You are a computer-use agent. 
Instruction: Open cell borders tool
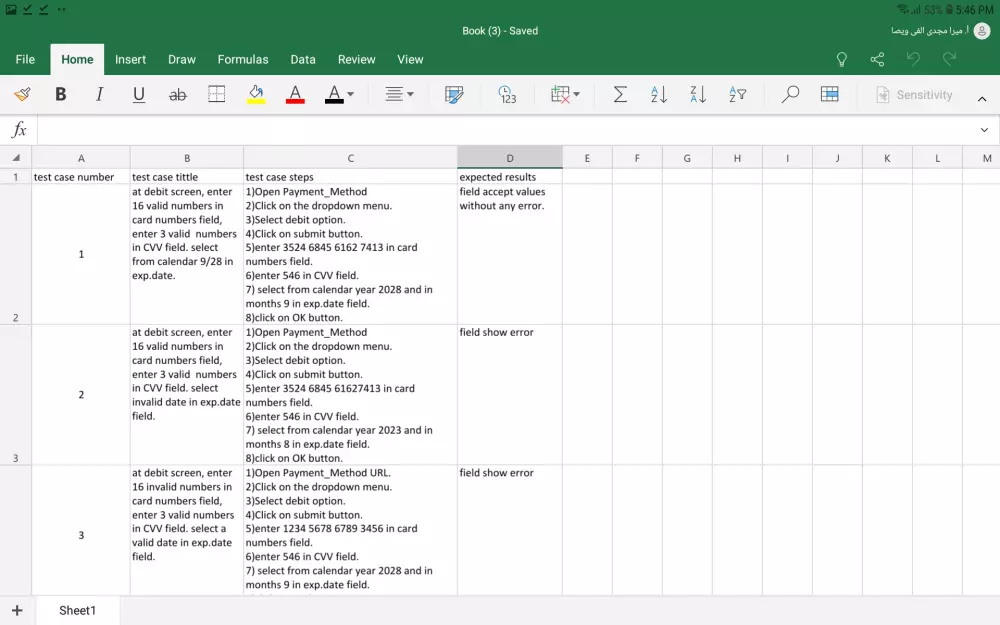pyautogui.click(x=217, y=95)
